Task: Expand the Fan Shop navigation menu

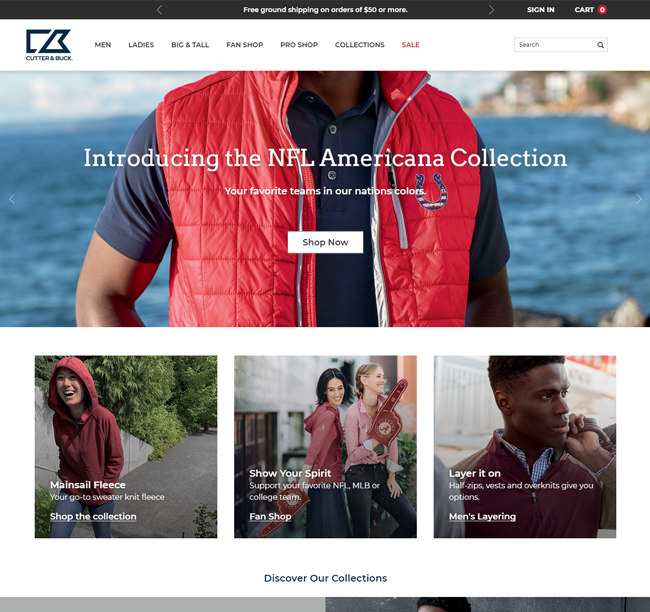Action: 245,45
